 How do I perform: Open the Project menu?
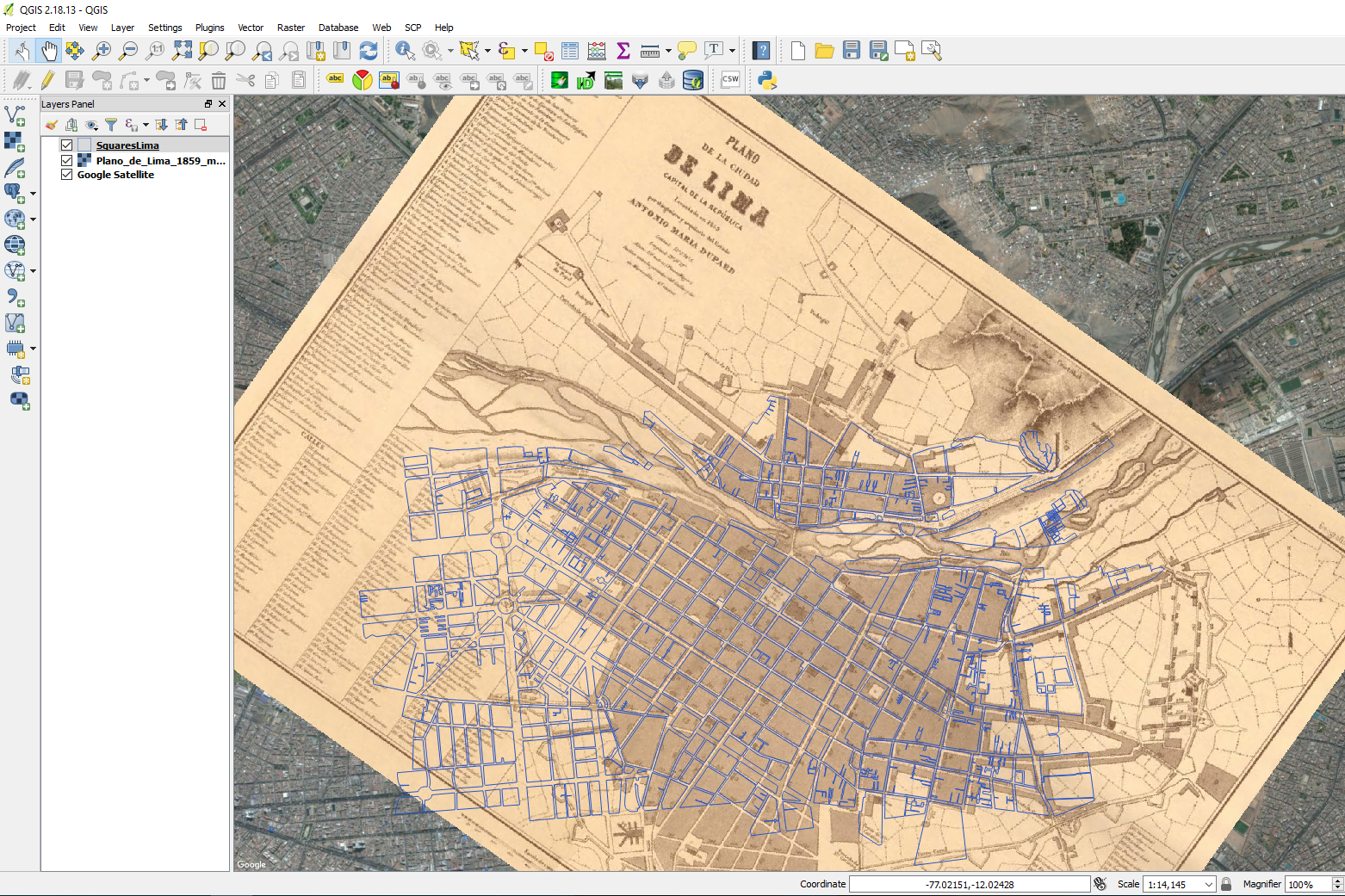click(21, 28)
